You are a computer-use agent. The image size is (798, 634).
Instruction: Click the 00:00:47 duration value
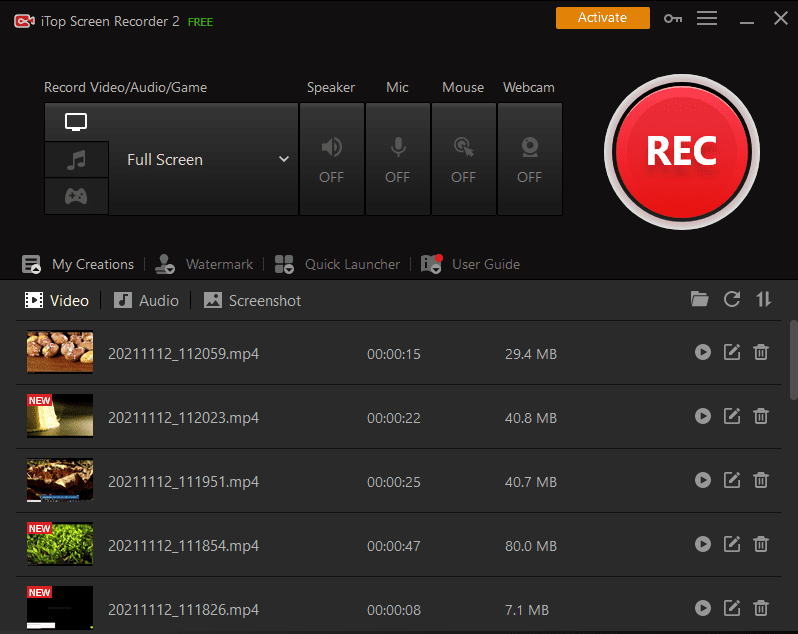pos(394,546)
